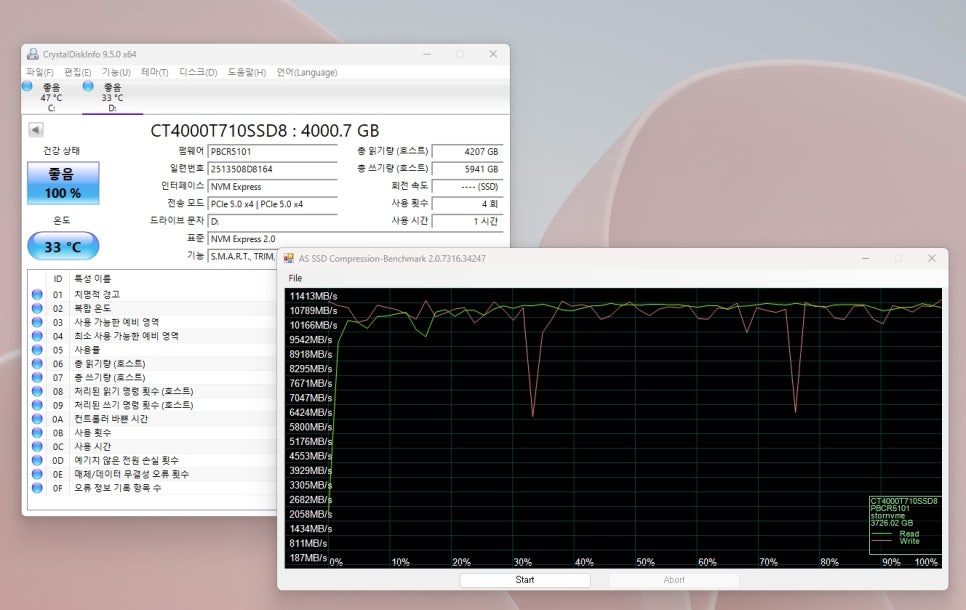Open the 언어(Language) menu
Screen dimensions: 966x610
coord(307,72)
